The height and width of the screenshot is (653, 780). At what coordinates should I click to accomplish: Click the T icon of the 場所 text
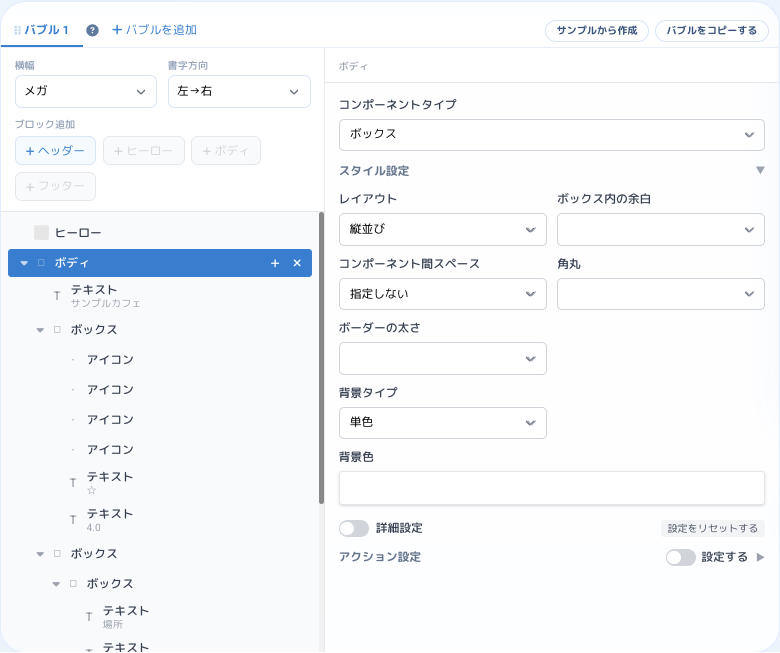[89, 617]
